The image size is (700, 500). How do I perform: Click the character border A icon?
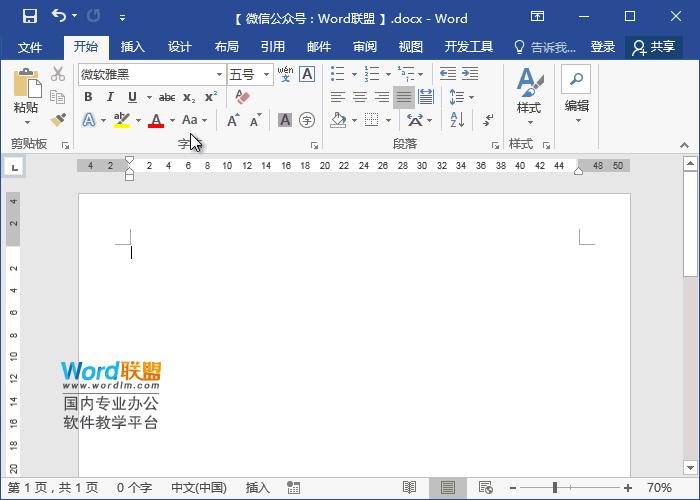307,74
